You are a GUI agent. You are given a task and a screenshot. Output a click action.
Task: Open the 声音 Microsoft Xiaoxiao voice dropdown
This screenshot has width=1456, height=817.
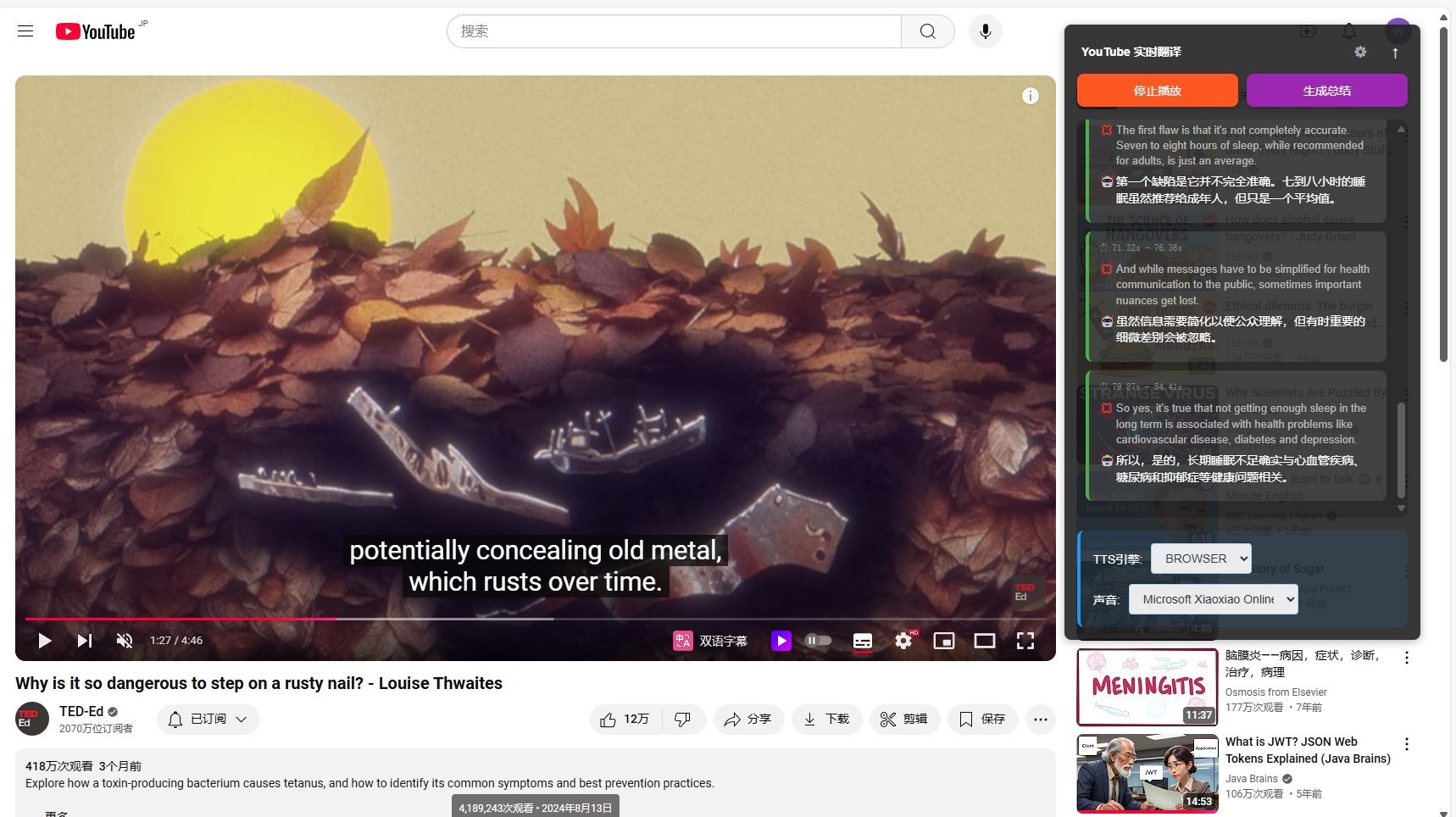click(x=1214, y=599)
